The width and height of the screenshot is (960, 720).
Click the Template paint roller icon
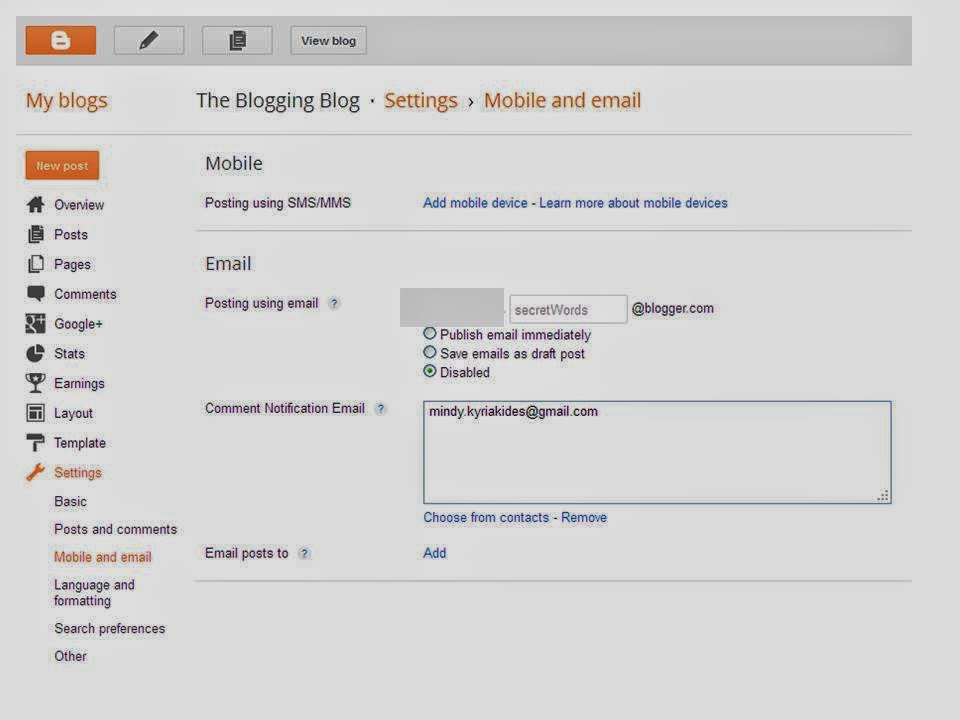click(36, 442)
